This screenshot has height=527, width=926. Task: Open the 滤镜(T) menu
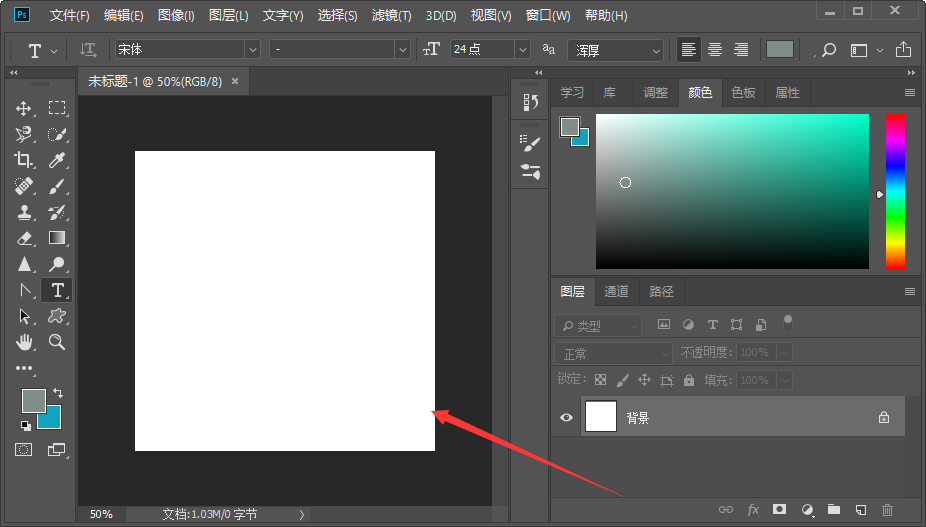click(x=392, y=15)
